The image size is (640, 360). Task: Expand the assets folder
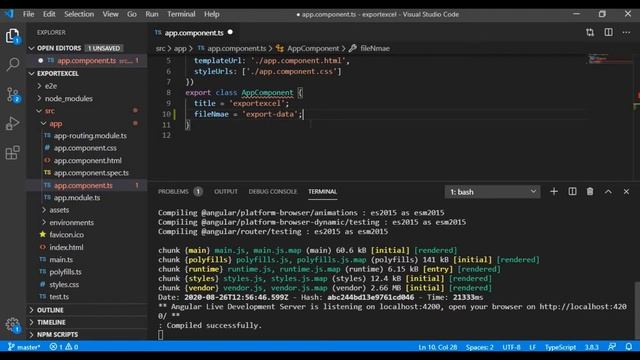click(x=59, y=210)
